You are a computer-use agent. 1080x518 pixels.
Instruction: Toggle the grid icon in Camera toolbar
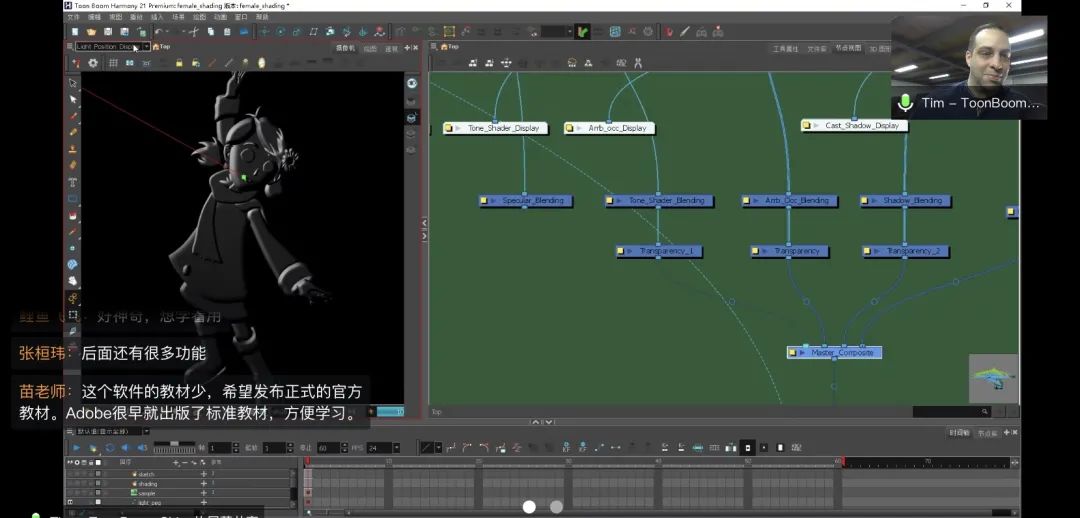pos(113,63)
